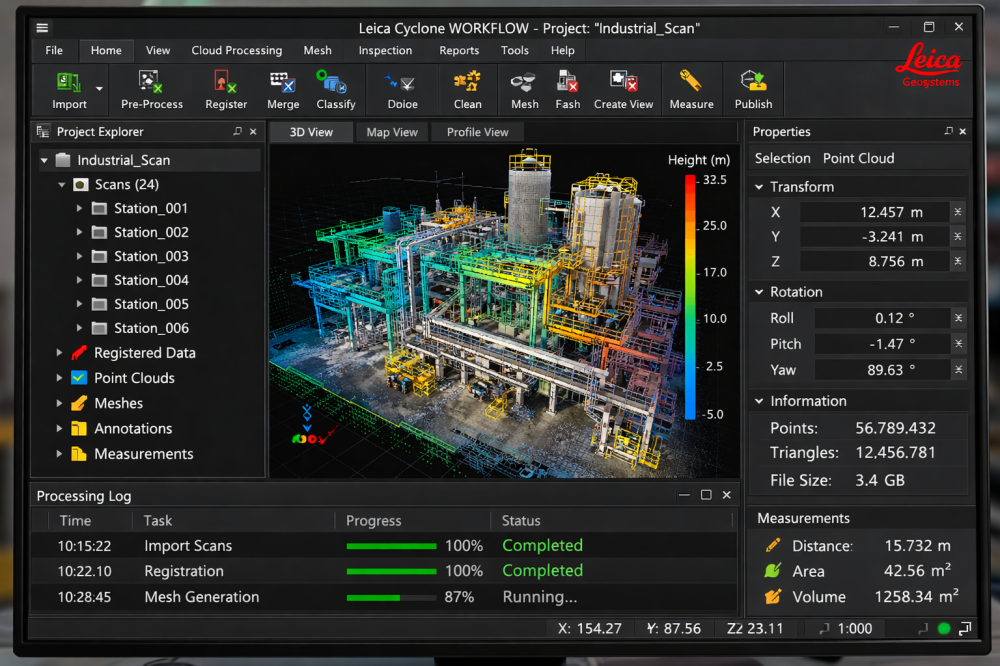Toggle the Project Explorer pin

point(237,131)
